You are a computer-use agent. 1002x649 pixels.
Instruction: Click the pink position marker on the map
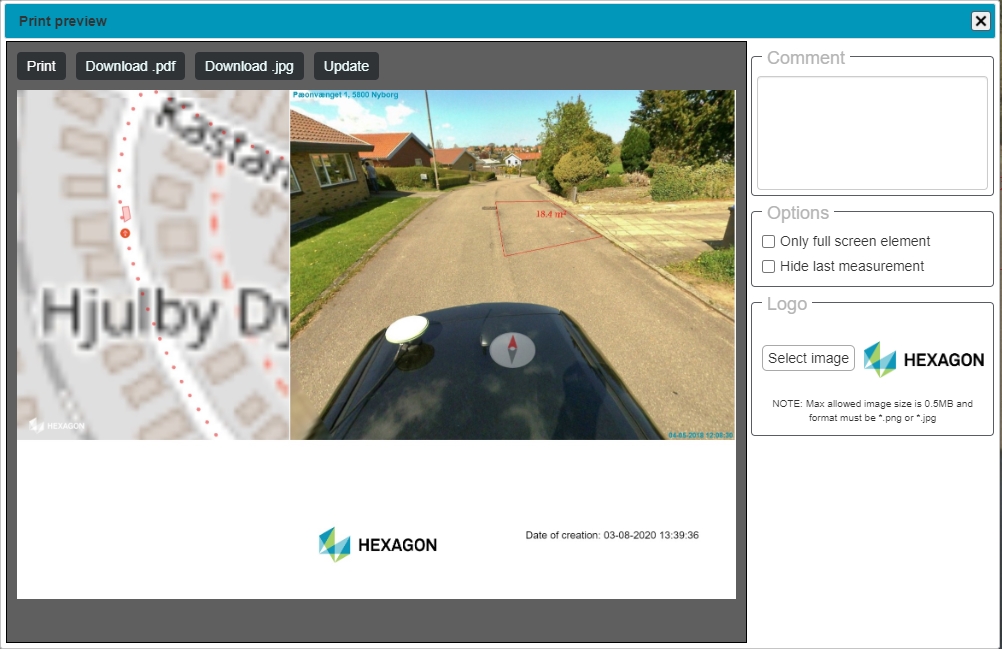click(126, 214)
